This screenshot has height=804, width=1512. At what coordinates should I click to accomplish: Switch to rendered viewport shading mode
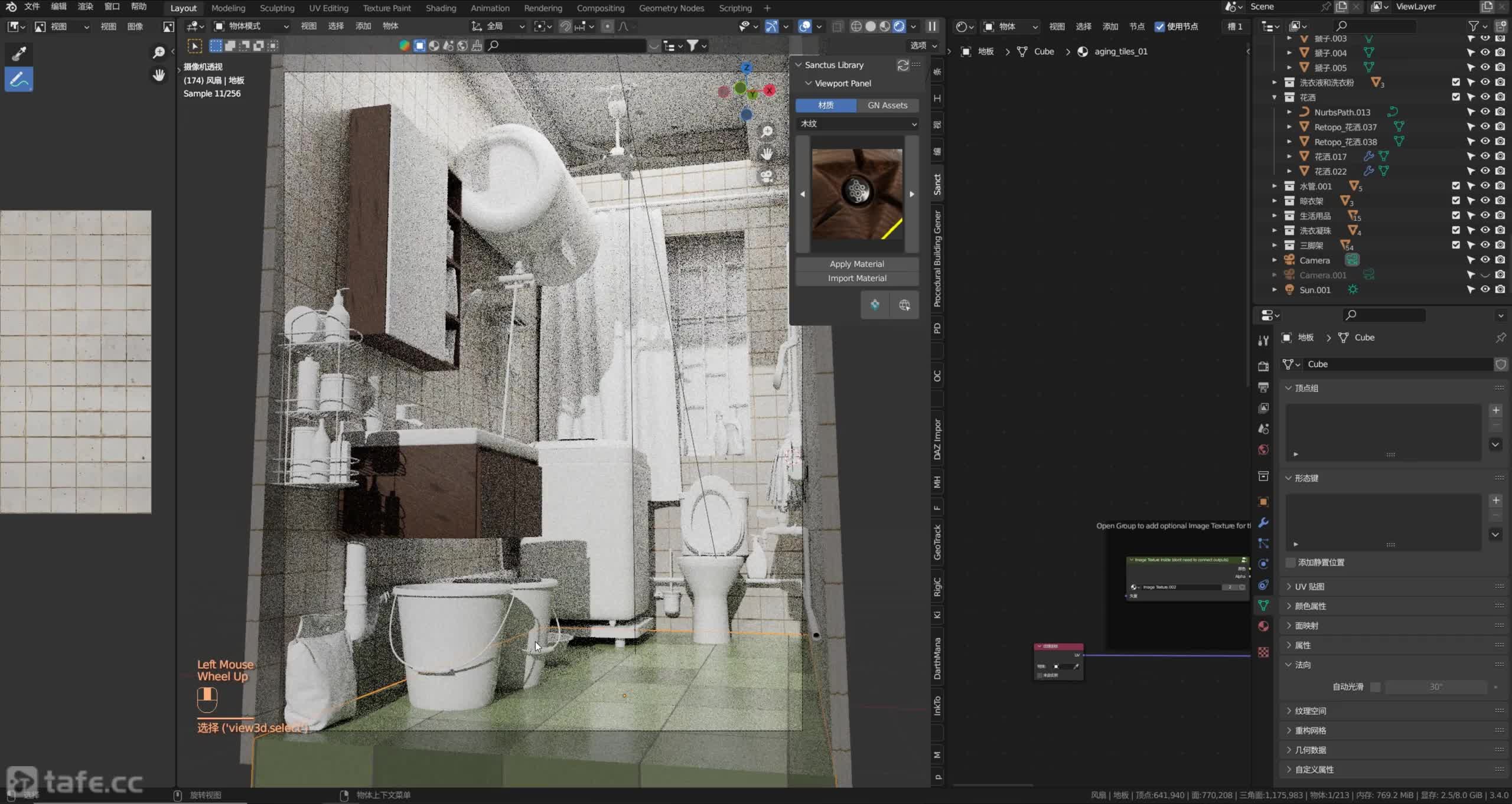[899, 27]
